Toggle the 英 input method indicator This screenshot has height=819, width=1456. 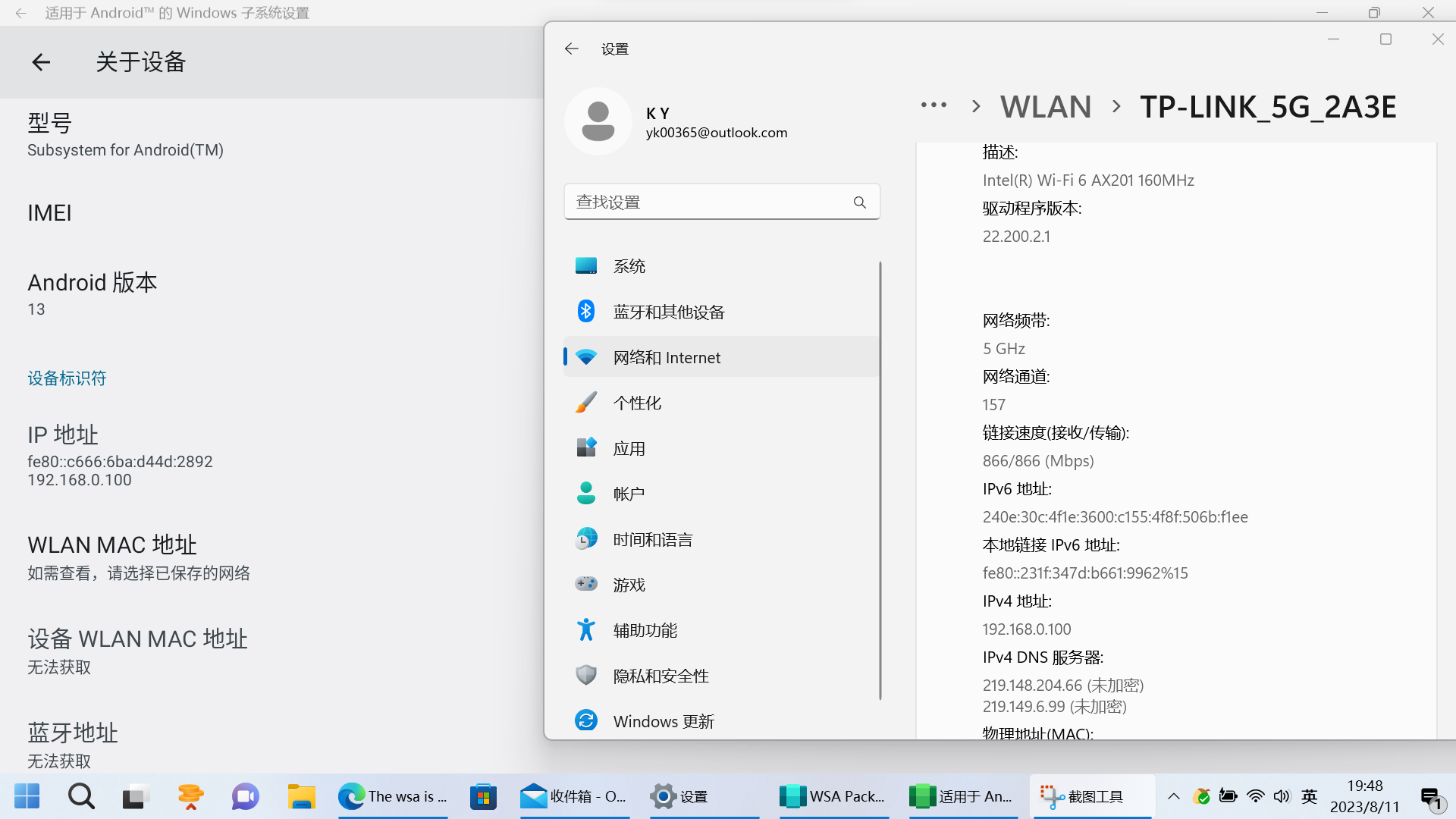click(1309, 796)
